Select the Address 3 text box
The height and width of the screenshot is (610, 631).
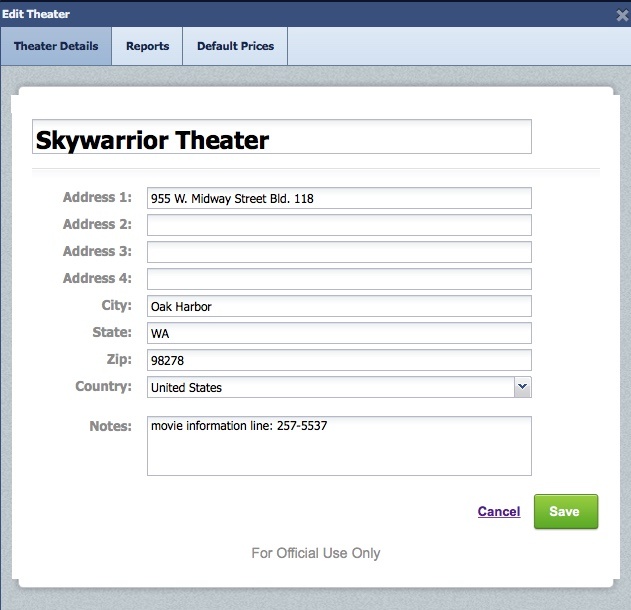point(339,252)
